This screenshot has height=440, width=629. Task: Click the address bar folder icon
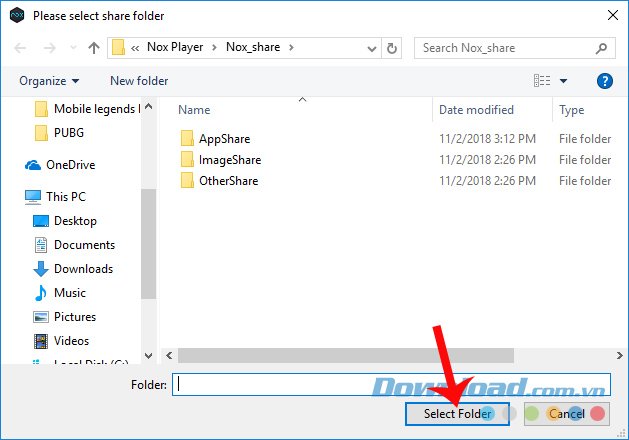pyautogui.click(x=118, y=48)
